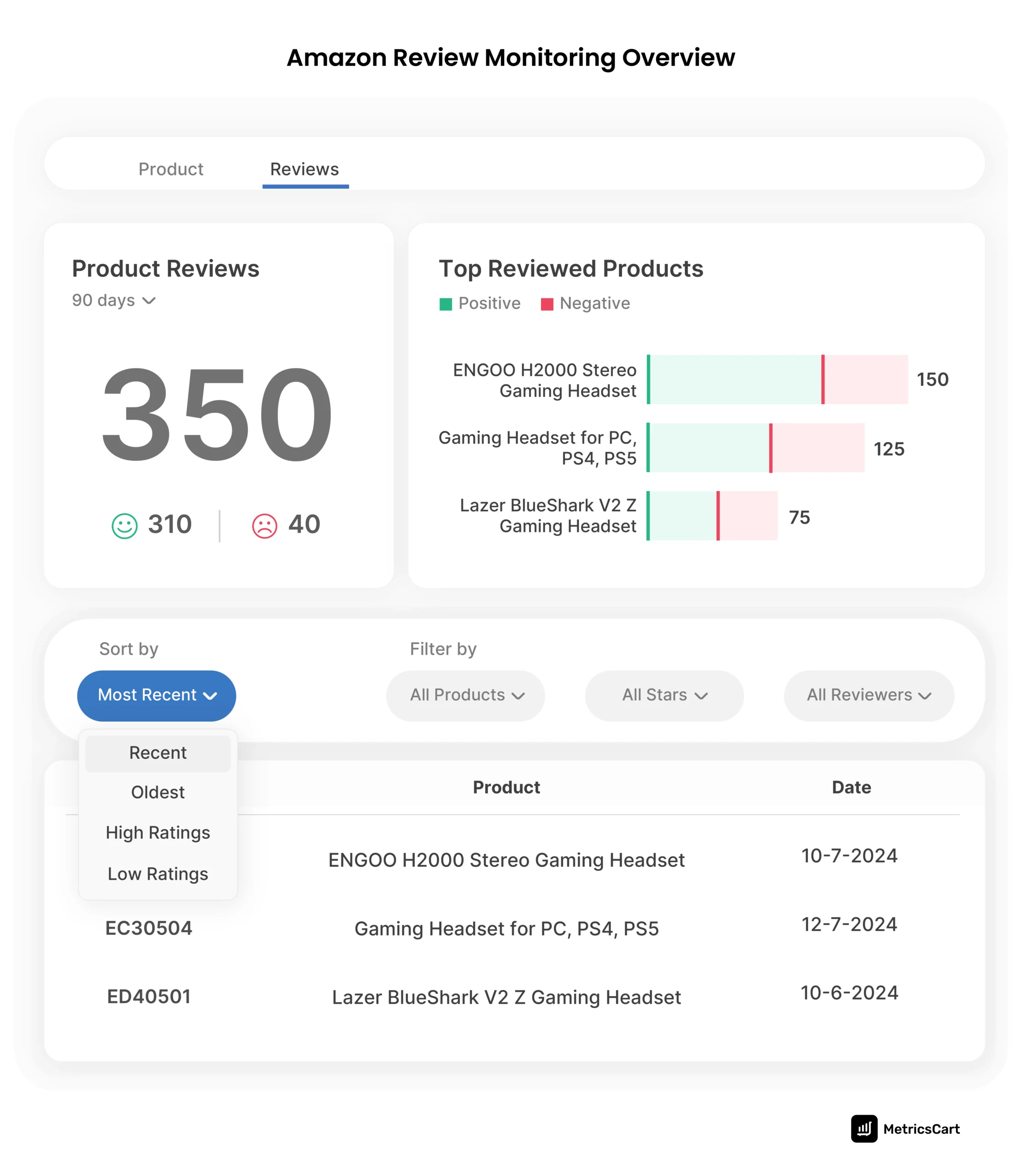The height and width of the screenshot is (1176, 1022).
Task: Expand the All Reviewers filter
Action: (x=869, y=695)
